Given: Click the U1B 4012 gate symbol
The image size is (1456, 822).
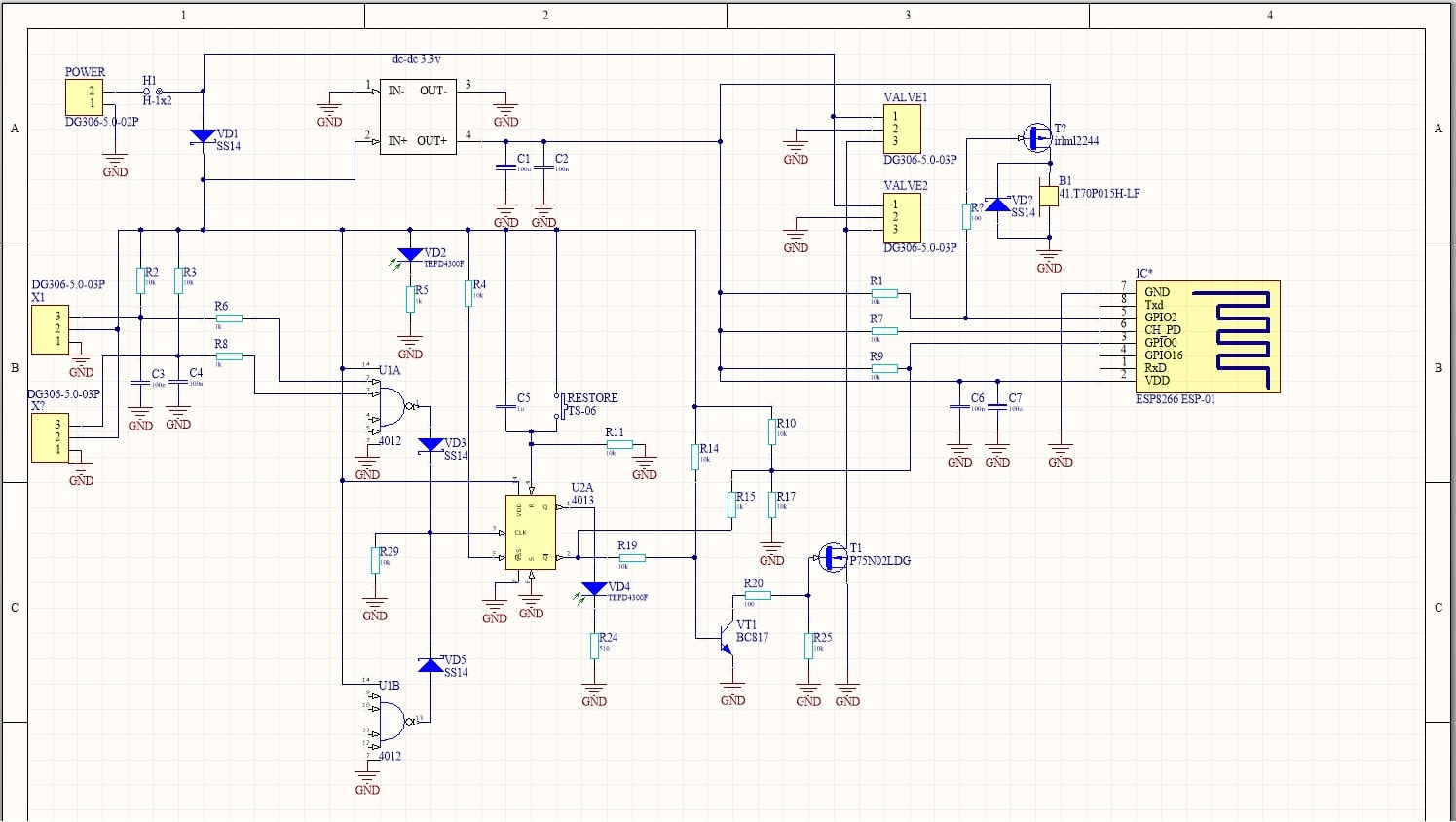Looking at the screenshot, I should [390, 721].
